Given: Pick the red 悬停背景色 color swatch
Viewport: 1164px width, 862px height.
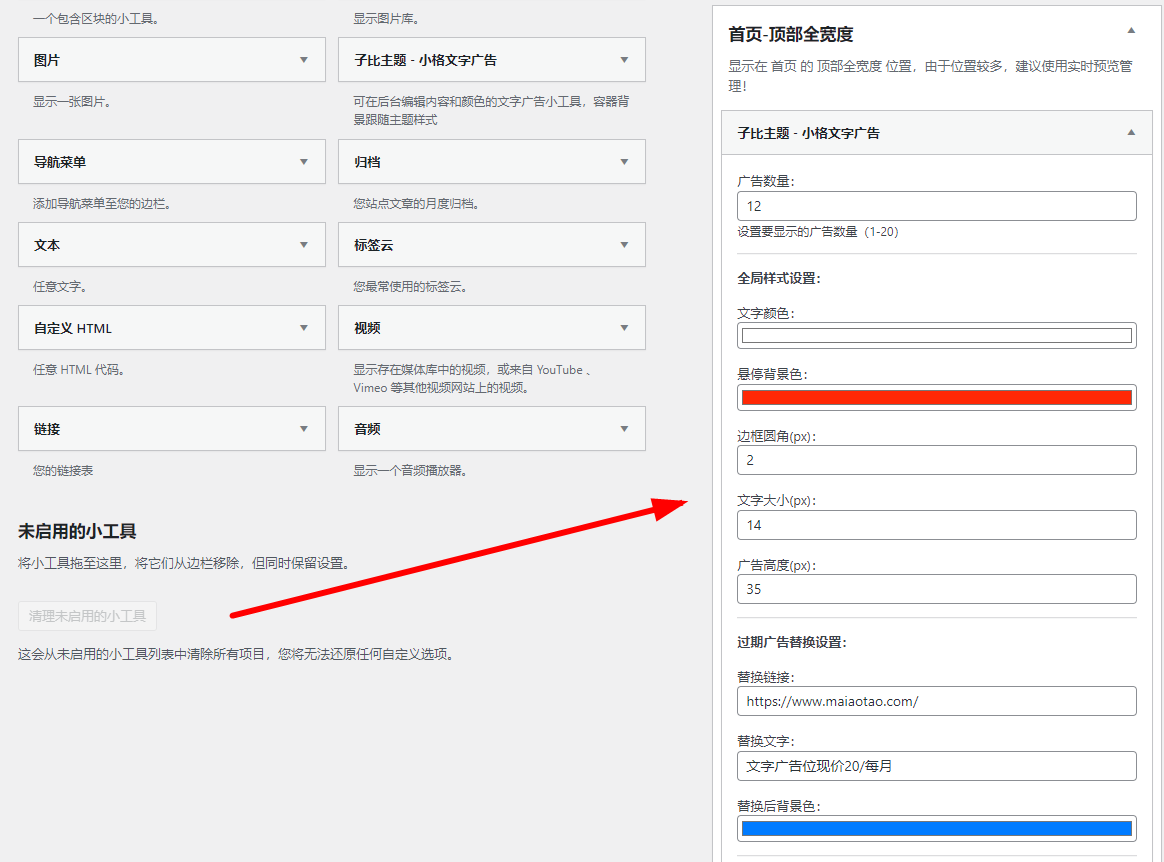Looking at the screenshot, I should [936, 396].
